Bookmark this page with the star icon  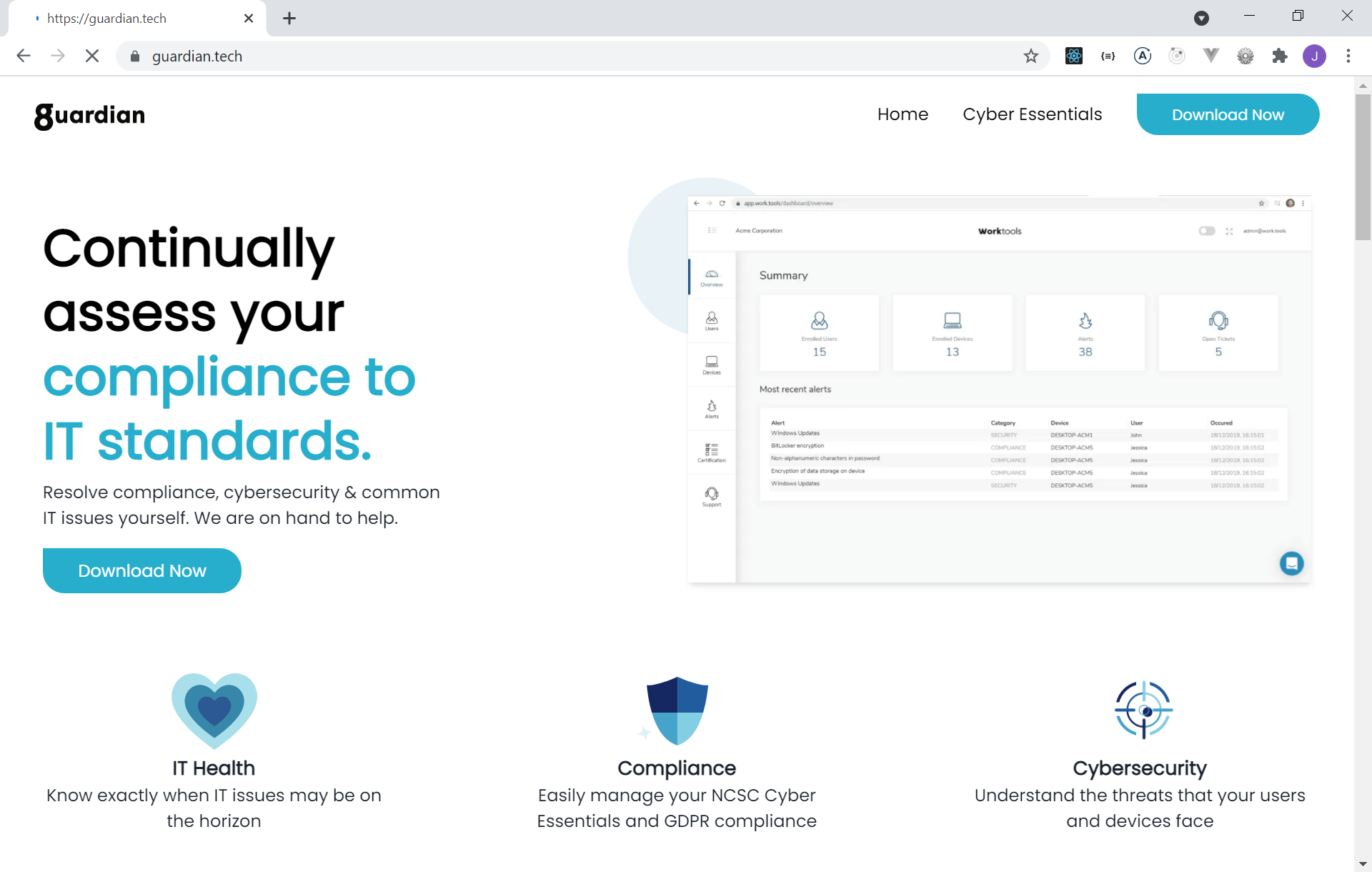[x=1030, y=56]
